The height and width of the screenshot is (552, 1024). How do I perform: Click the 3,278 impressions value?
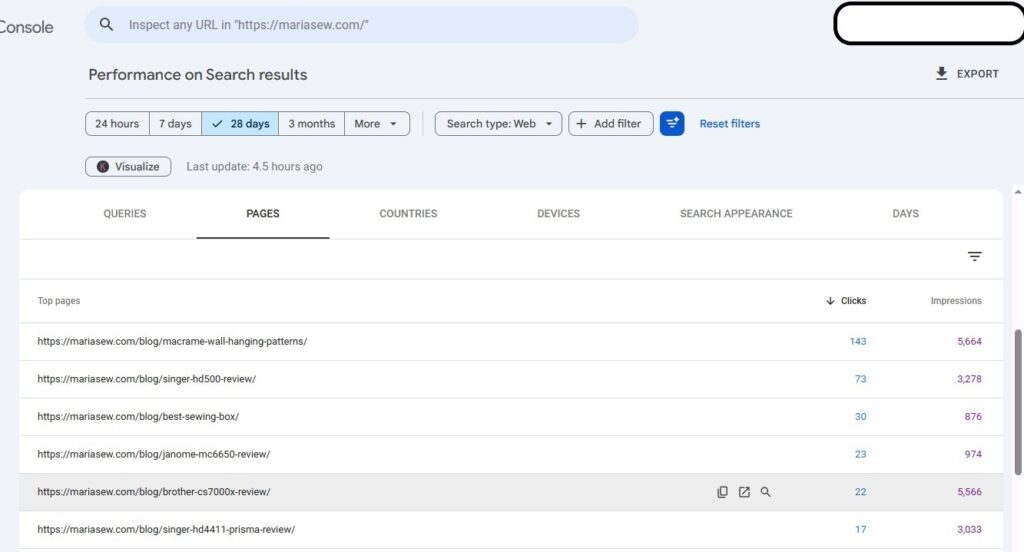click(969, 379)
